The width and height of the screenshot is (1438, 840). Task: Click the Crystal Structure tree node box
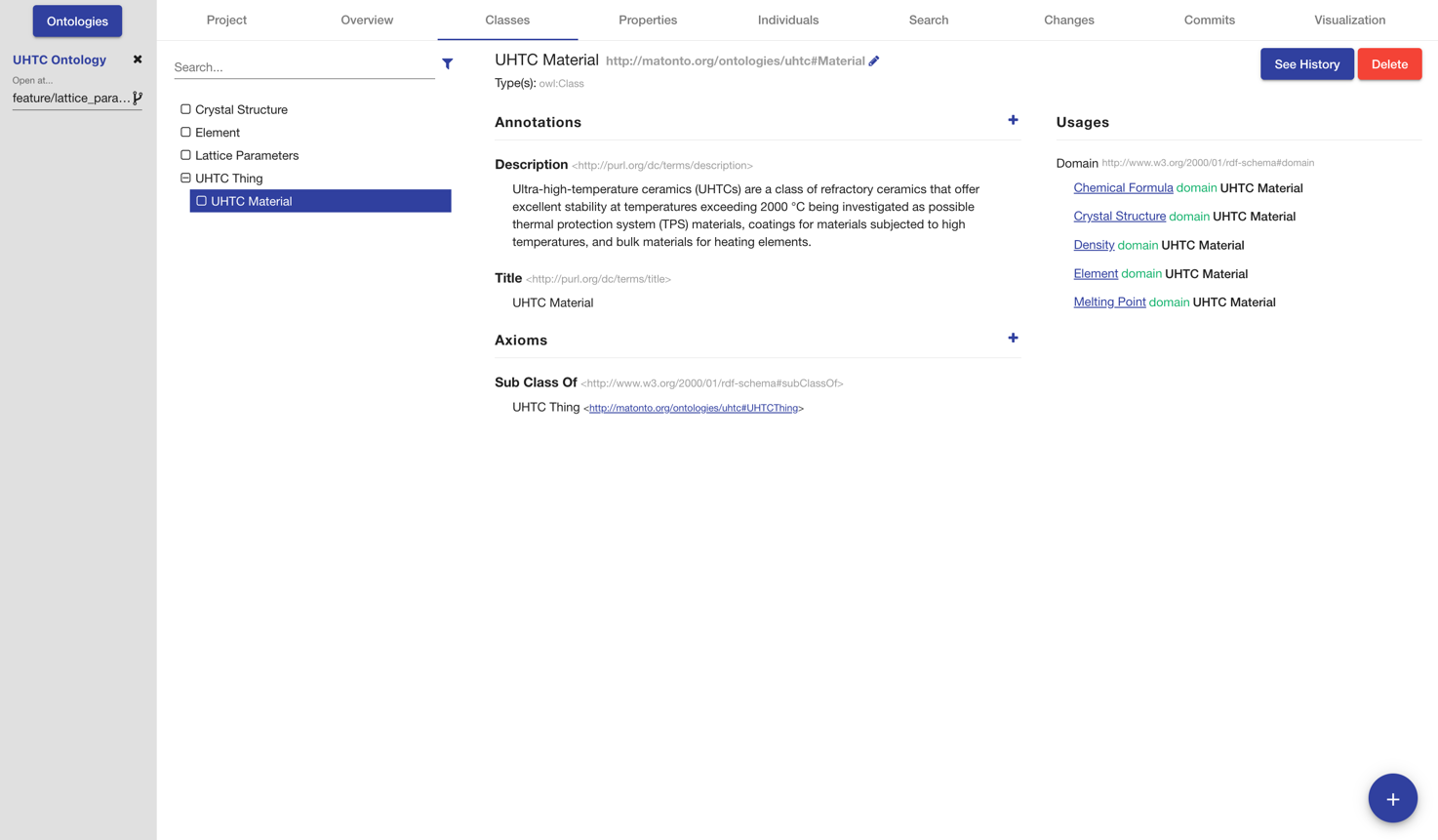click(185, 109)
